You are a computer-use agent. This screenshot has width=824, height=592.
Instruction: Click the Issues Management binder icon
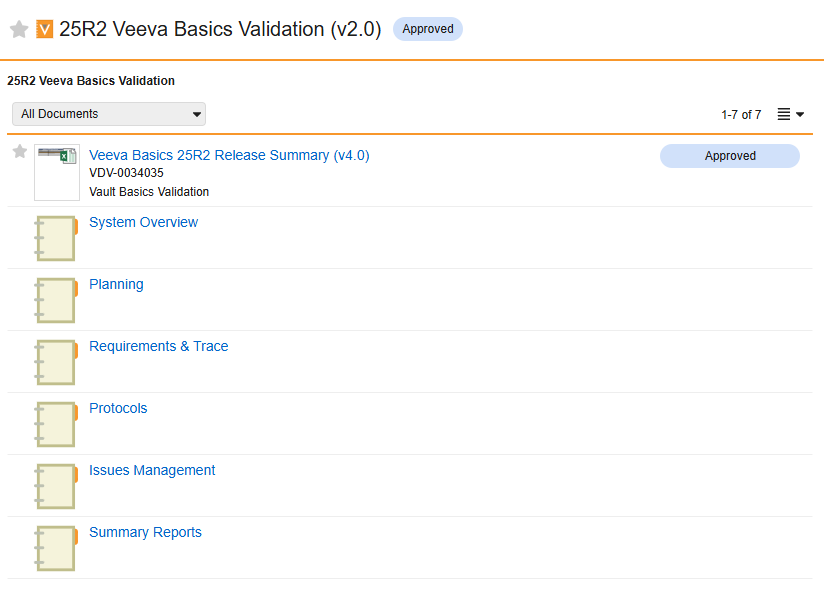(x=56, y=486)
